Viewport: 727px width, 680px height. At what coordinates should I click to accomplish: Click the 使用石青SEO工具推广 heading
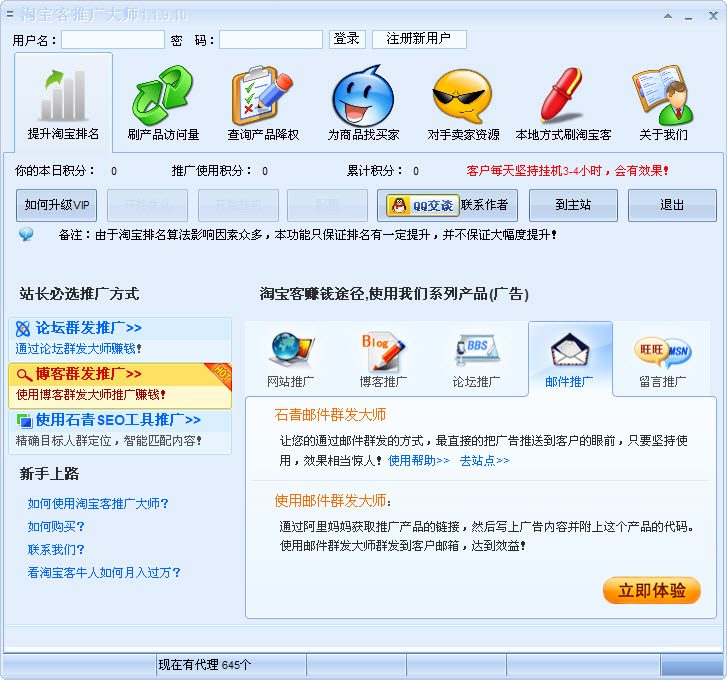pyautogui.click(x=118, y=419)
